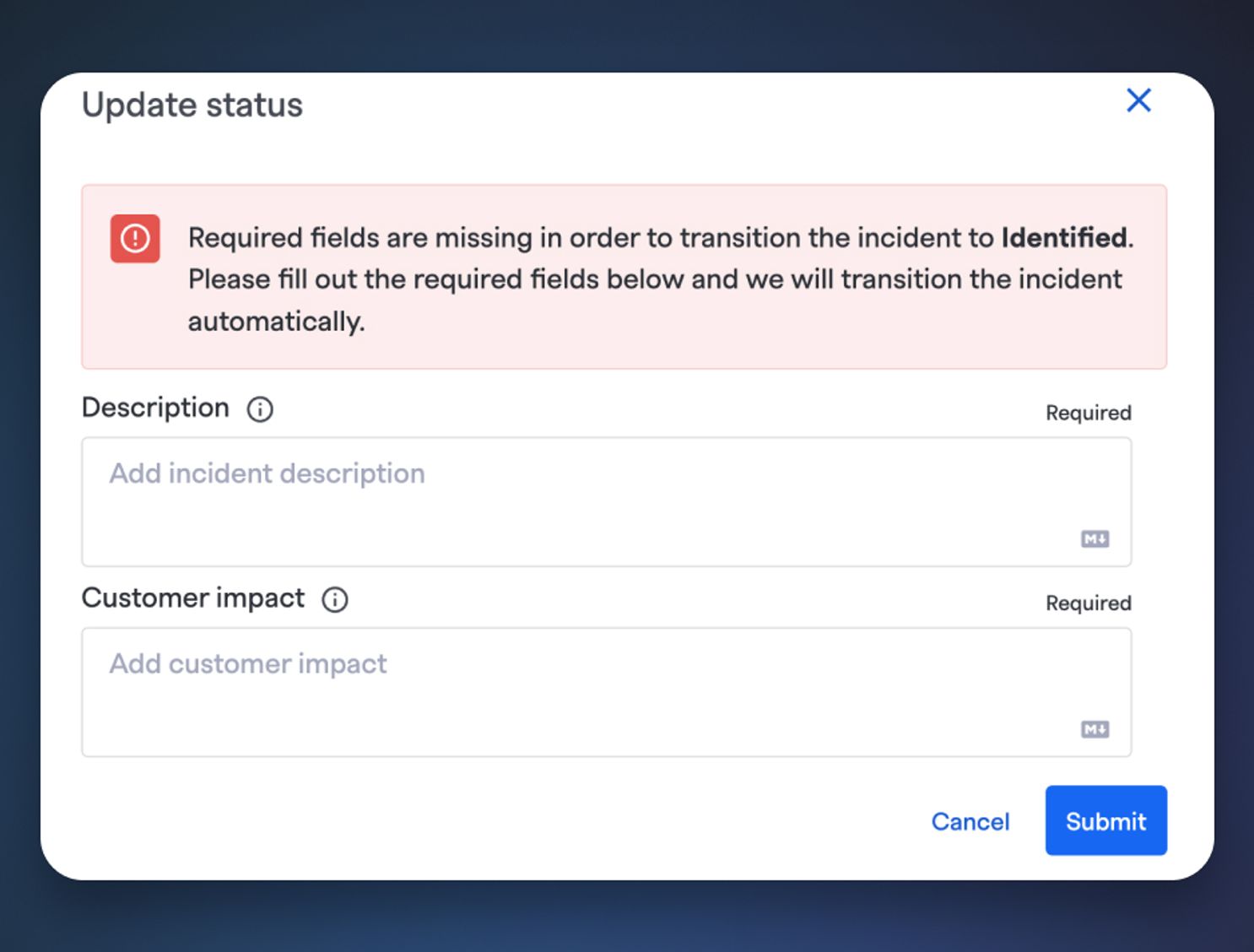Image resolution: width=1254 pixels, height=952 pixels.
Task: Click the bold word Identified in alert
Action: (x=1064, y=237)
